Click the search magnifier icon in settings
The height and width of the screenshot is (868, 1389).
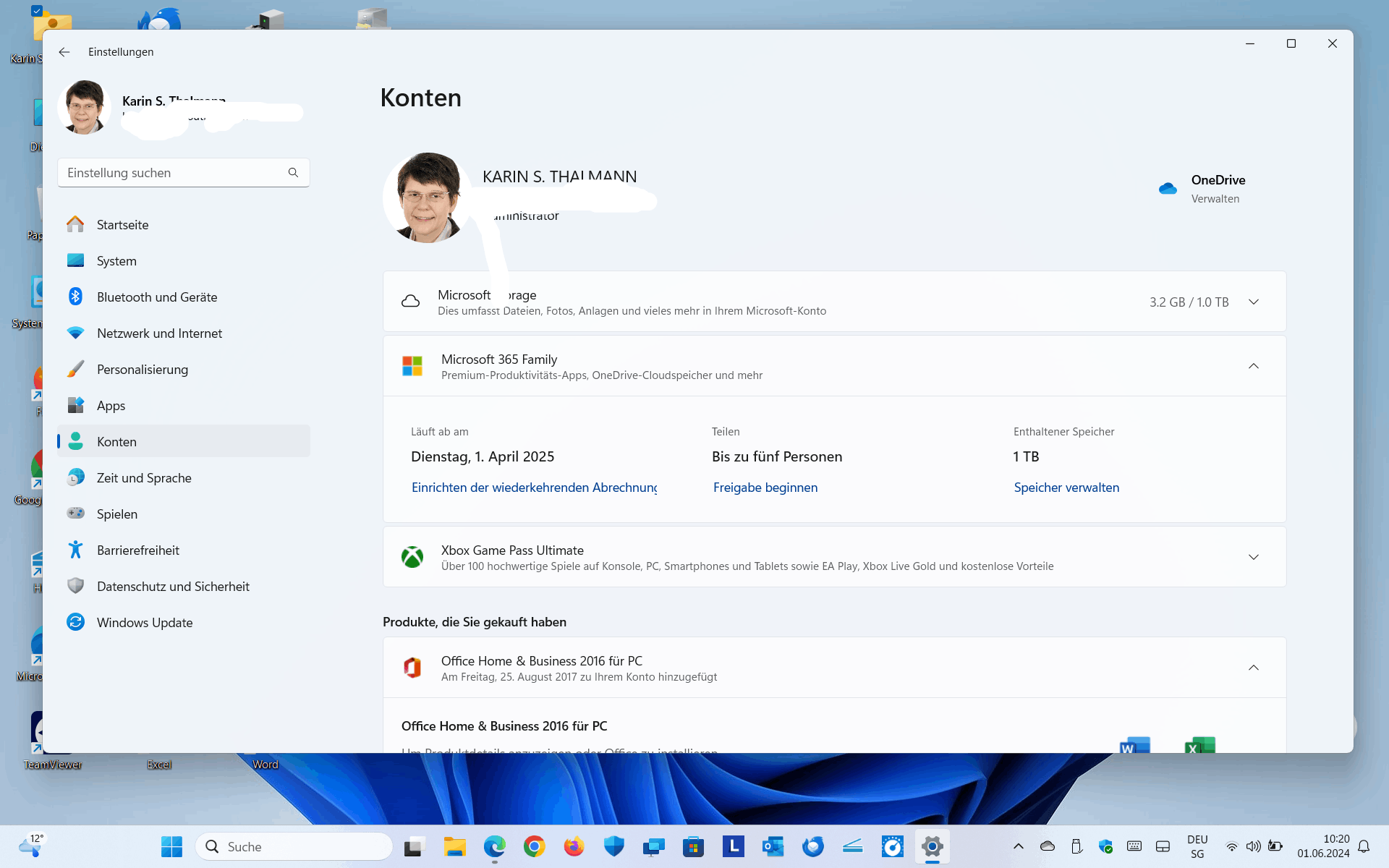(x=293, y=173)
